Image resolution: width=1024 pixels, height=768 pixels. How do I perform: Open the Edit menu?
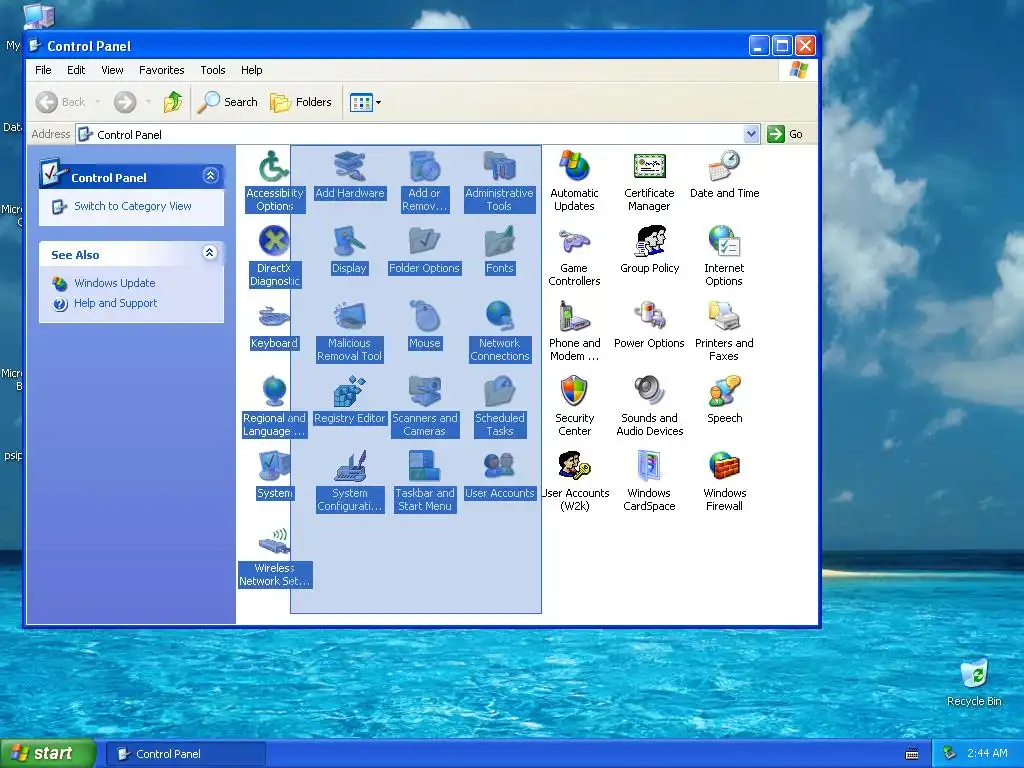point(76,70)
